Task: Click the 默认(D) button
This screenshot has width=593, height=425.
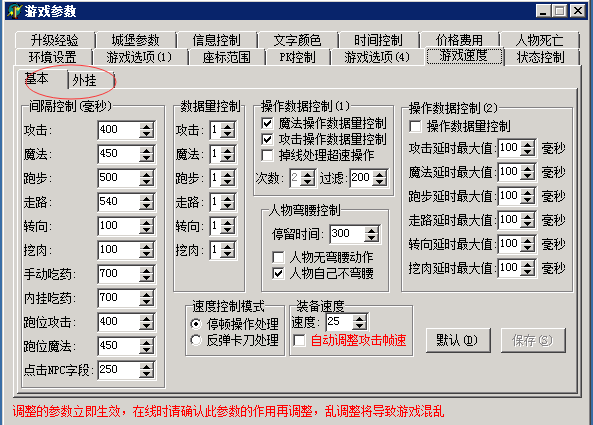Action: click(x=458, y=340)
